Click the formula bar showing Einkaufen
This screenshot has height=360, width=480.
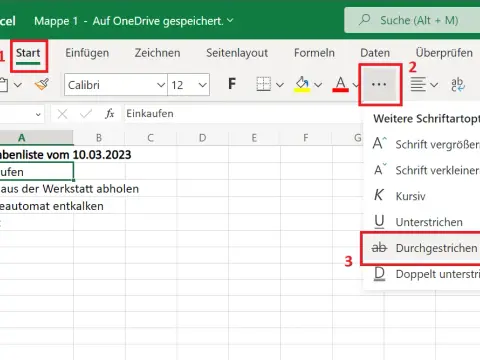pos(243,114)
